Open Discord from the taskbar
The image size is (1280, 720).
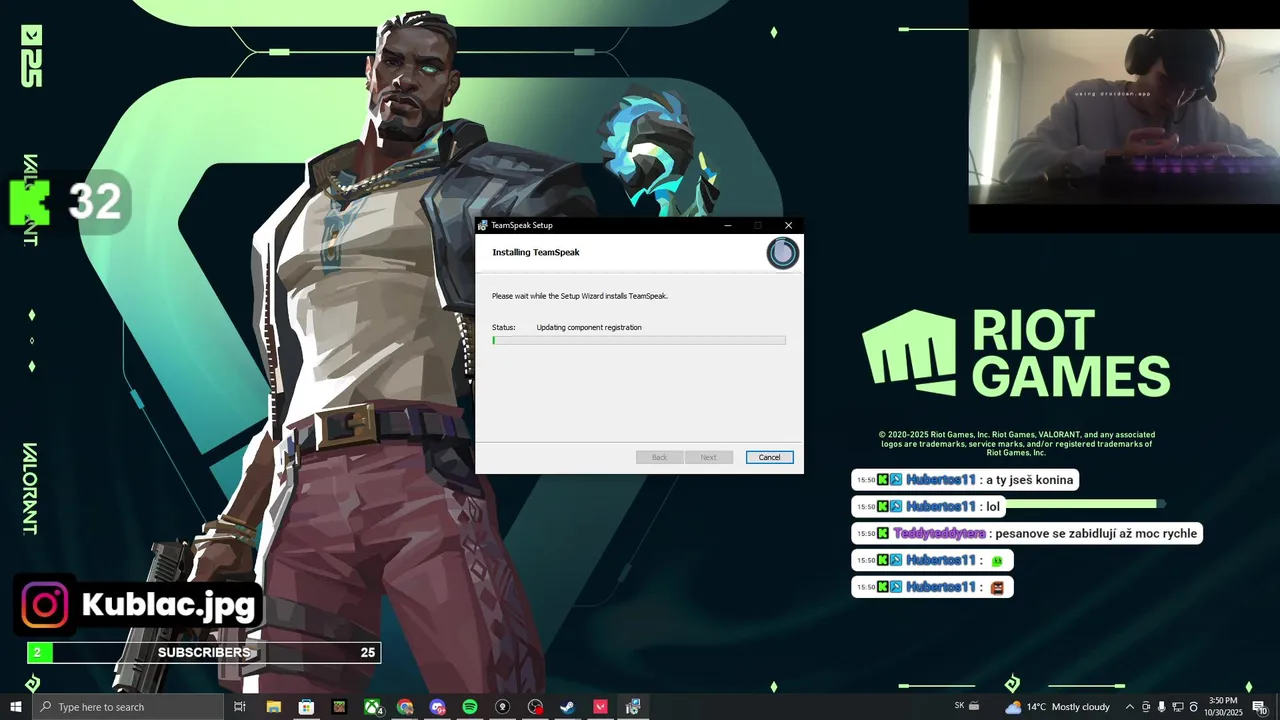(x=437, y=707)
